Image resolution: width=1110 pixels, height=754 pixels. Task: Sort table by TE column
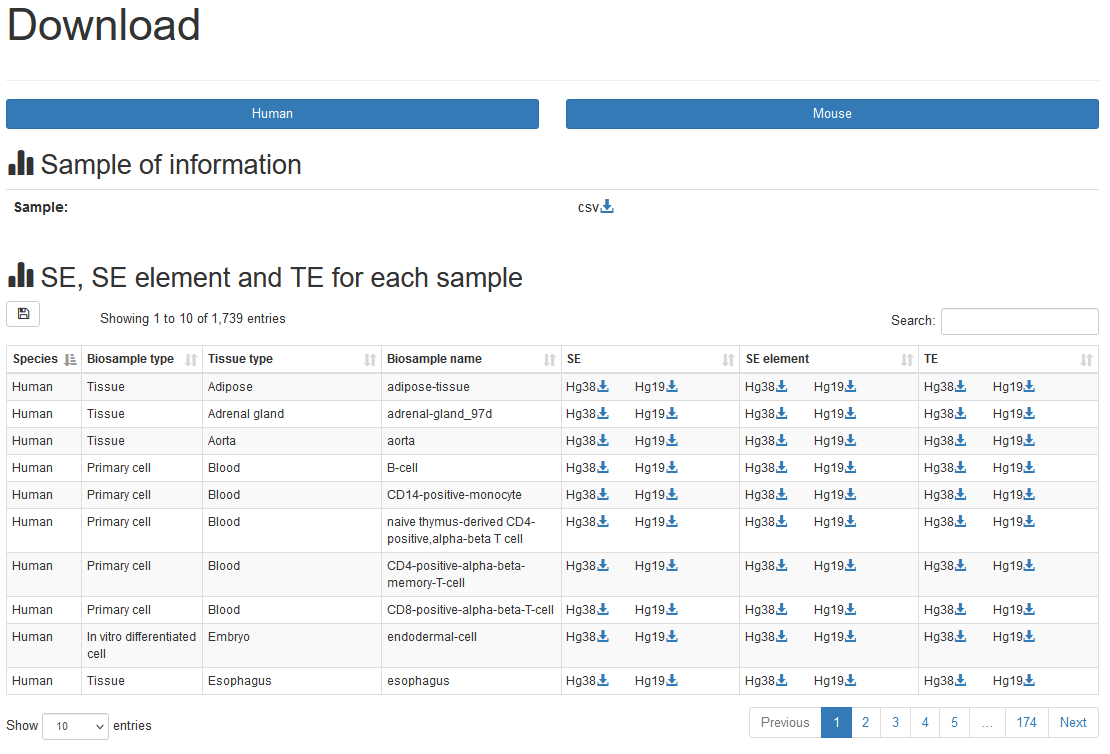coord(1008,359)
